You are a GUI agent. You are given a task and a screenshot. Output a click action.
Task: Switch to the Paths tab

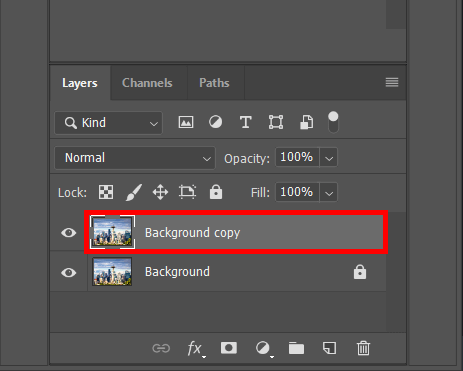coord(214,83)
